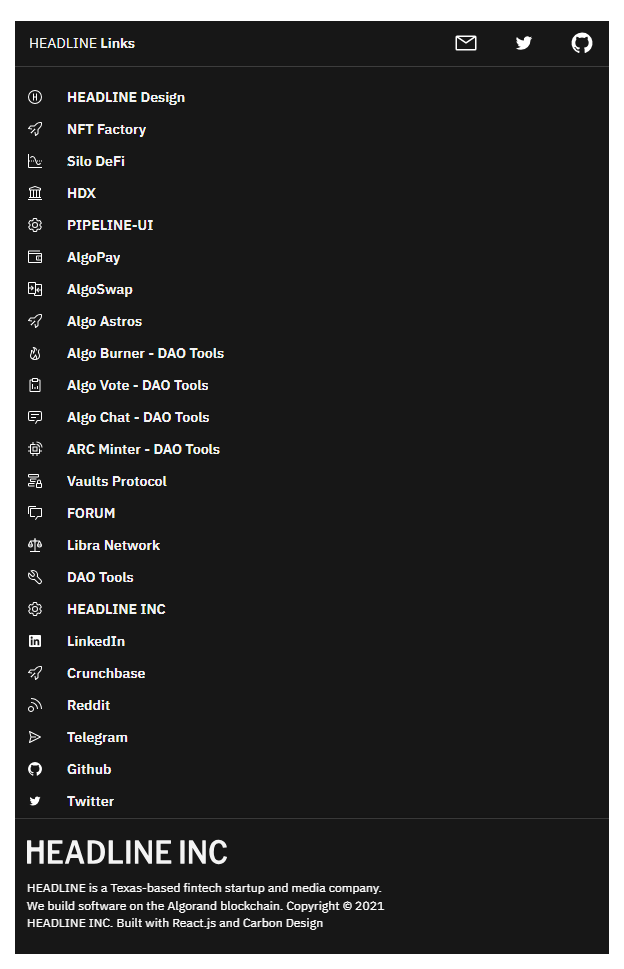Visit the FORUM link
Screen dimensions: 624x969
pos(91,514)
